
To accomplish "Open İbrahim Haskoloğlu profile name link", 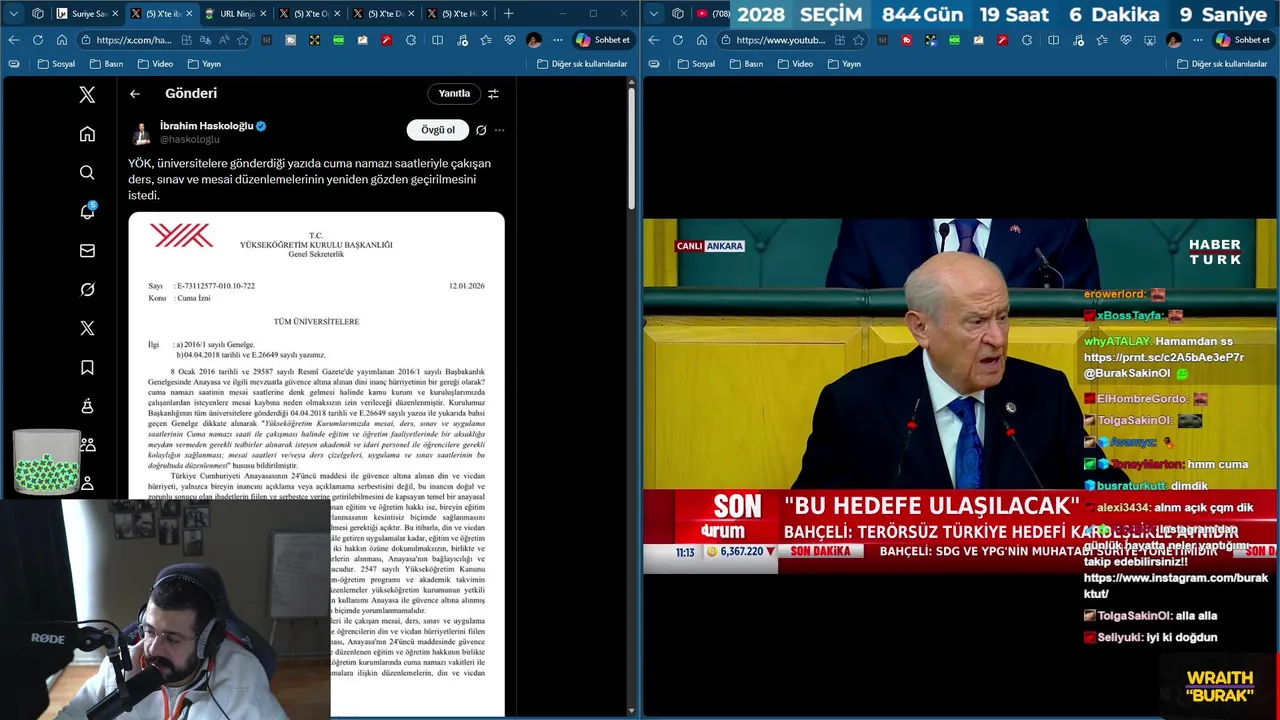I will click(x=206, y=126).
